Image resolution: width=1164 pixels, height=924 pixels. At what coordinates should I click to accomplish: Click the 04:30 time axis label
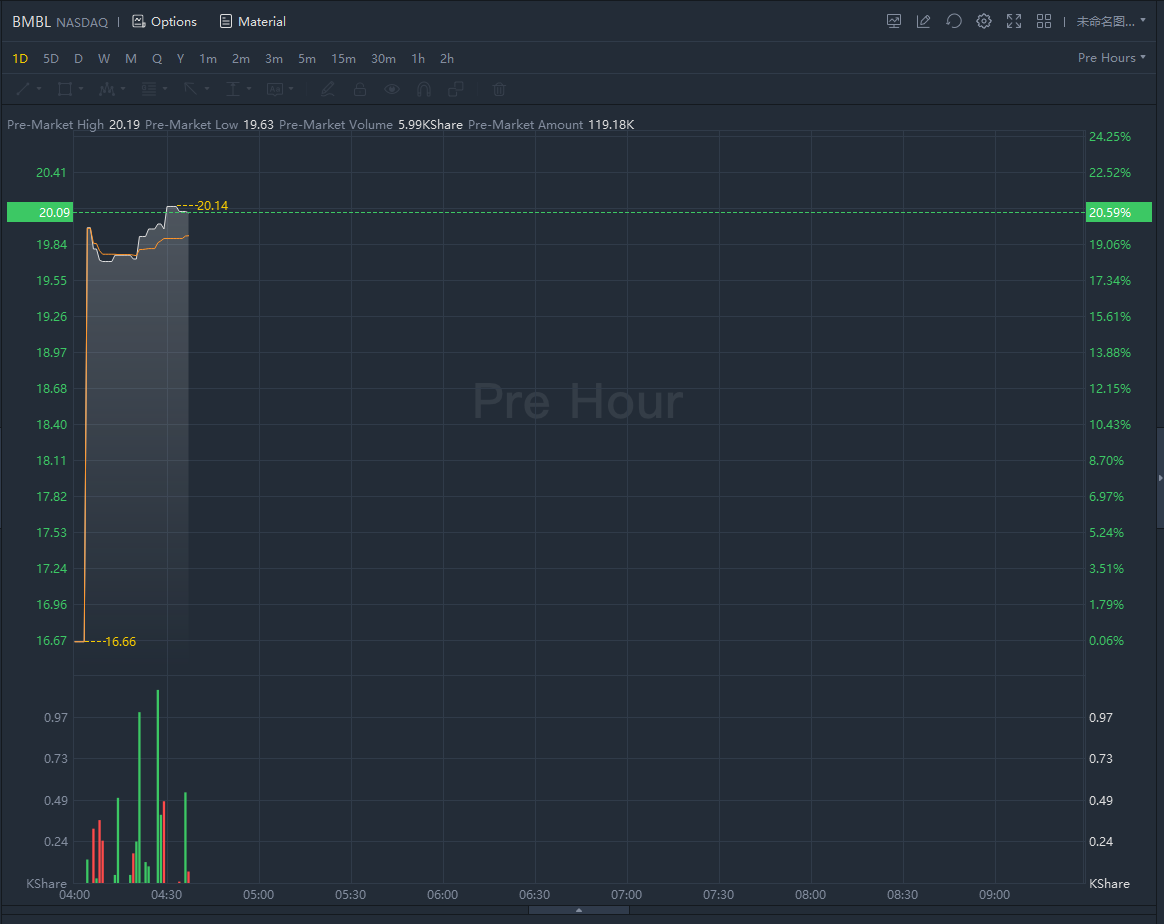pos(166,894)
